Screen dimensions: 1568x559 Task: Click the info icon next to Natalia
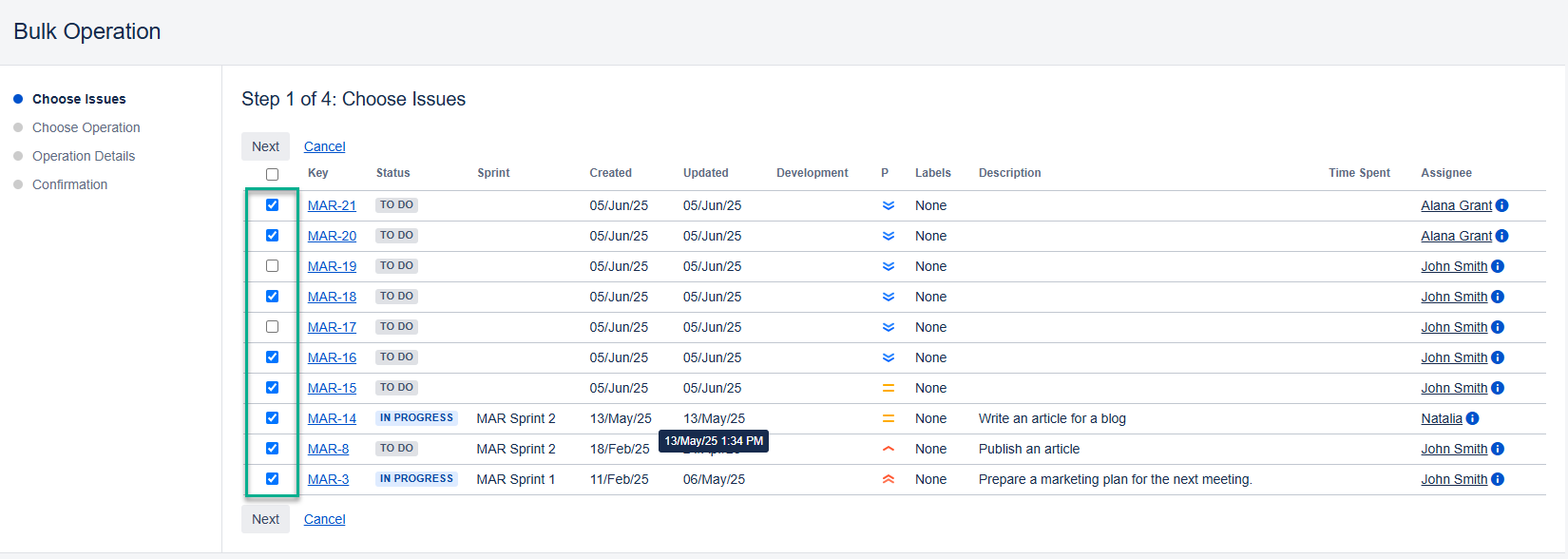[x=1473, y=418]
